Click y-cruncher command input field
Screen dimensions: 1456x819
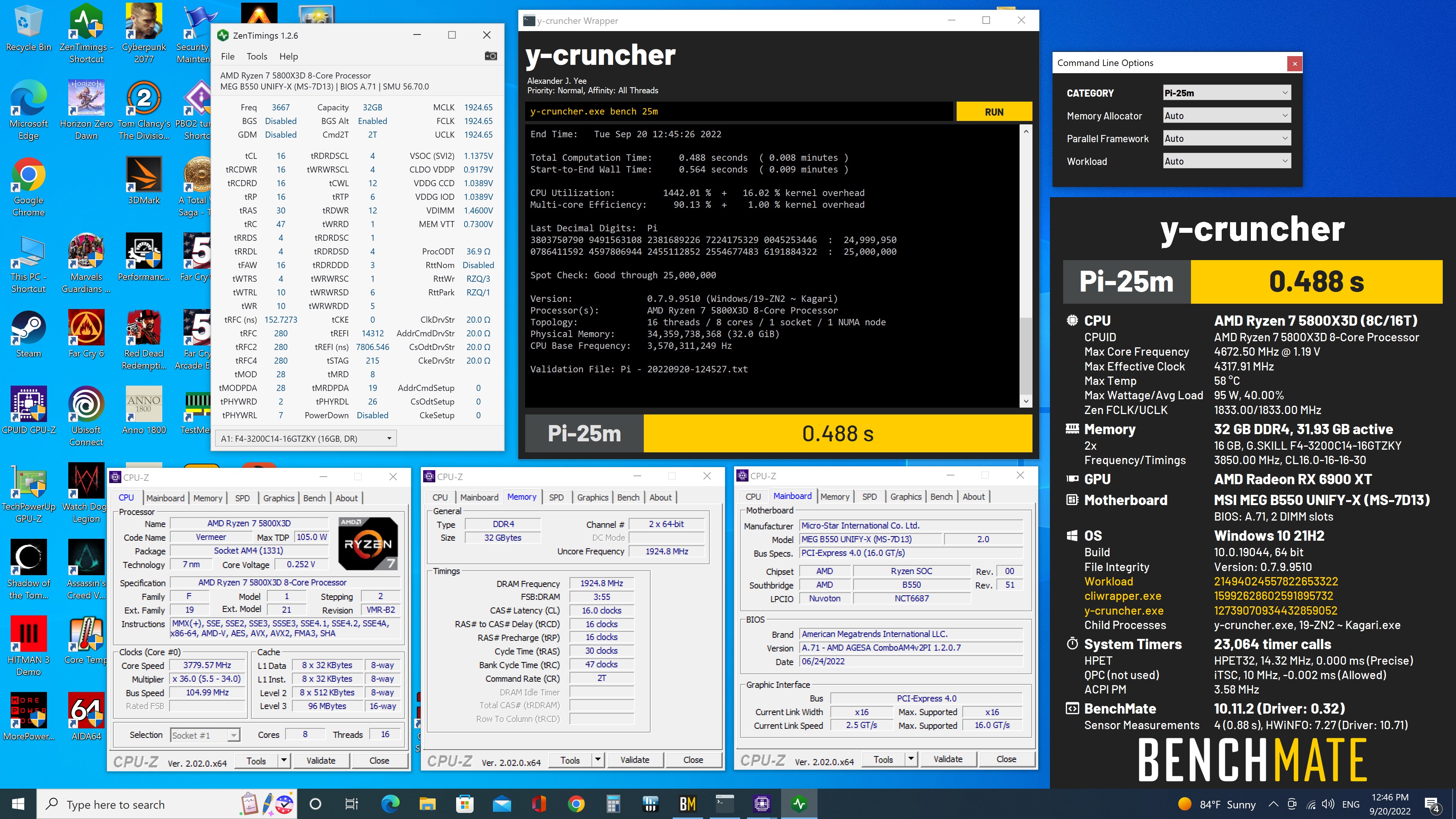tap(739, 111)
